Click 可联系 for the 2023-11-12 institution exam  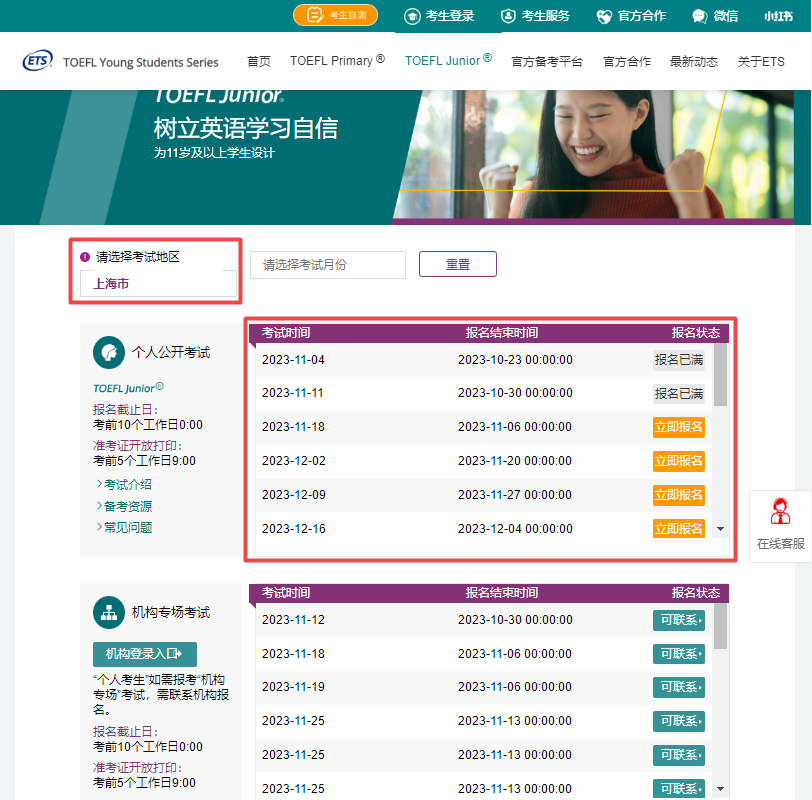678,620
